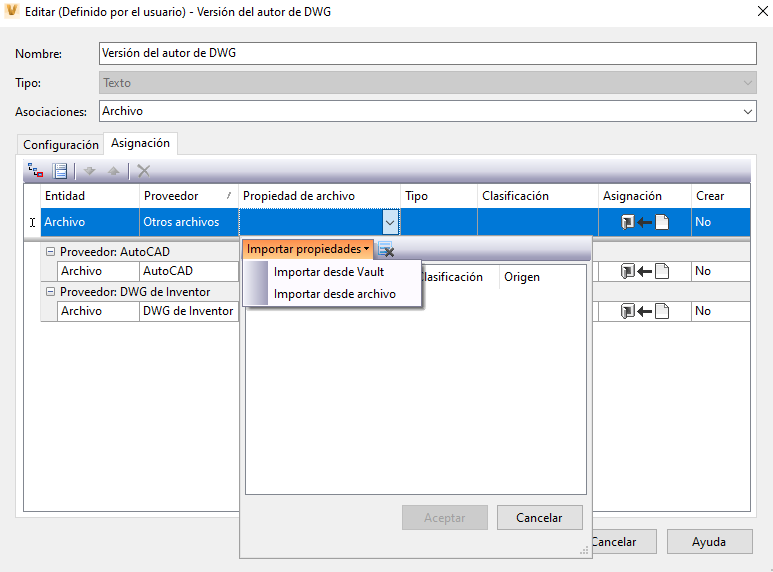Image resolution: width=773 pixels, height=572 pixels.
Task: Click Otros archivos cell in selected row
Action: (189, 222)
